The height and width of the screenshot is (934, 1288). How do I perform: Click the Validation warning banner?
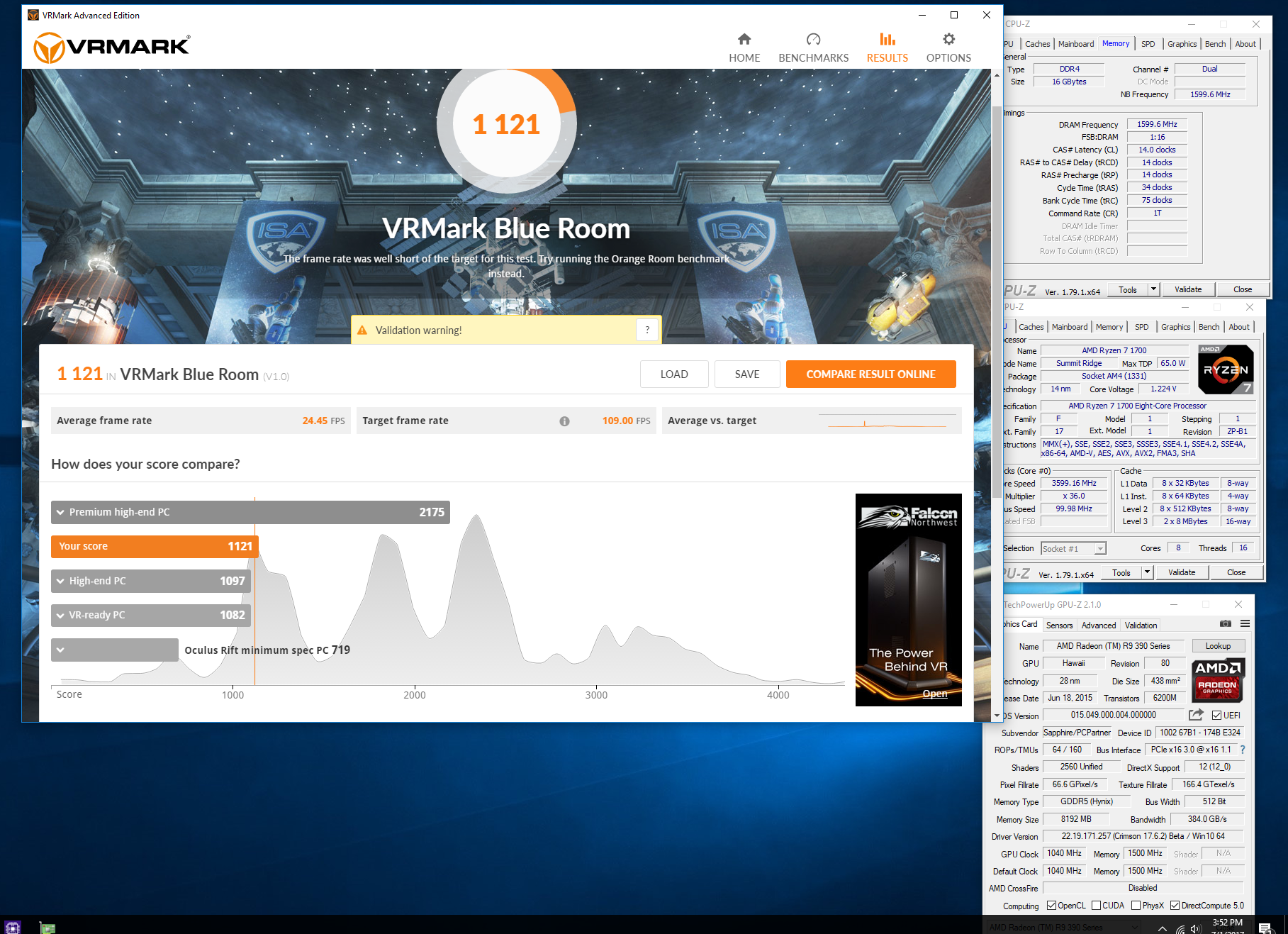point(506,330)
